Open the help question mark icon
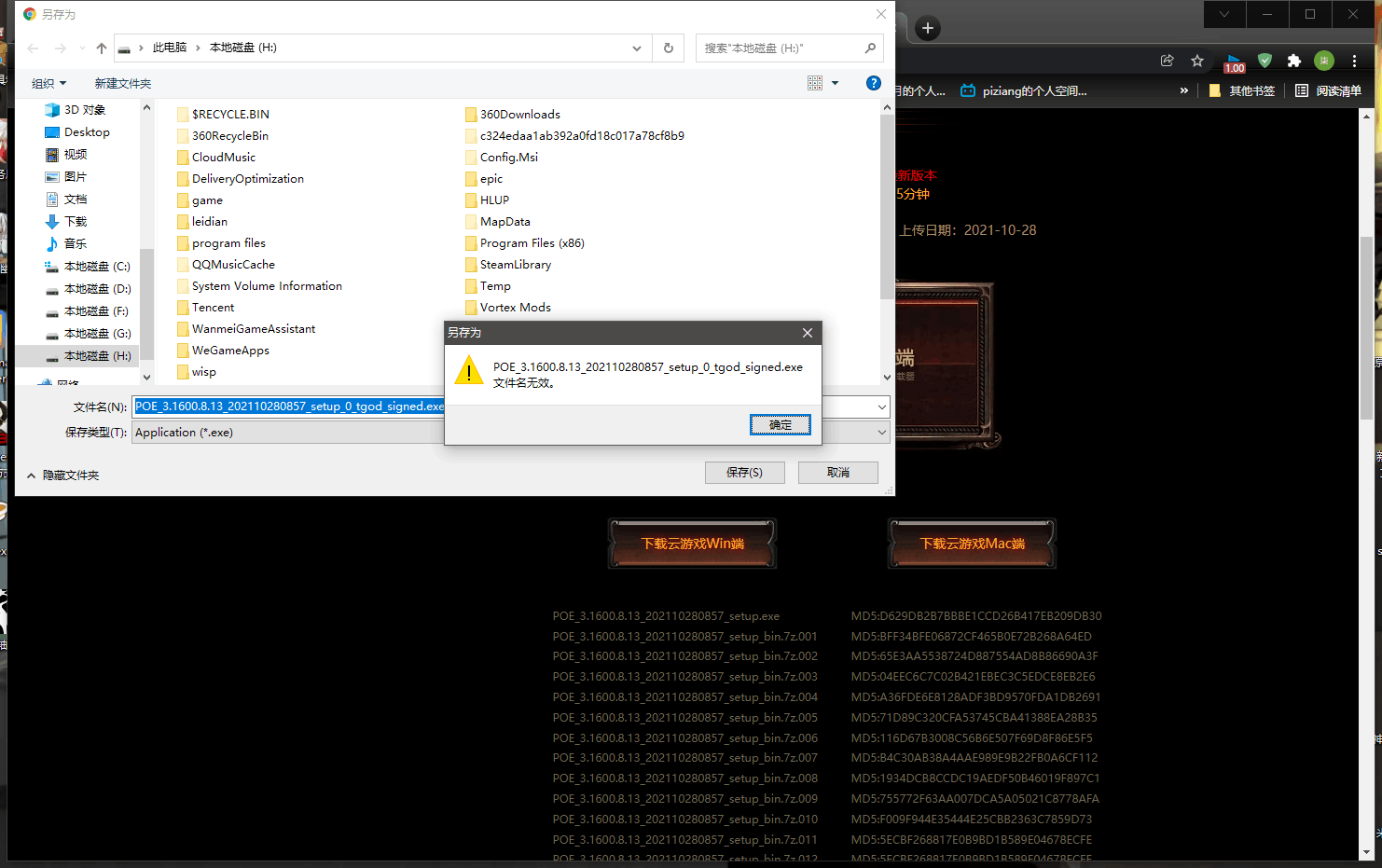Viewport: 1382px width, 868px height. point(874,83)
